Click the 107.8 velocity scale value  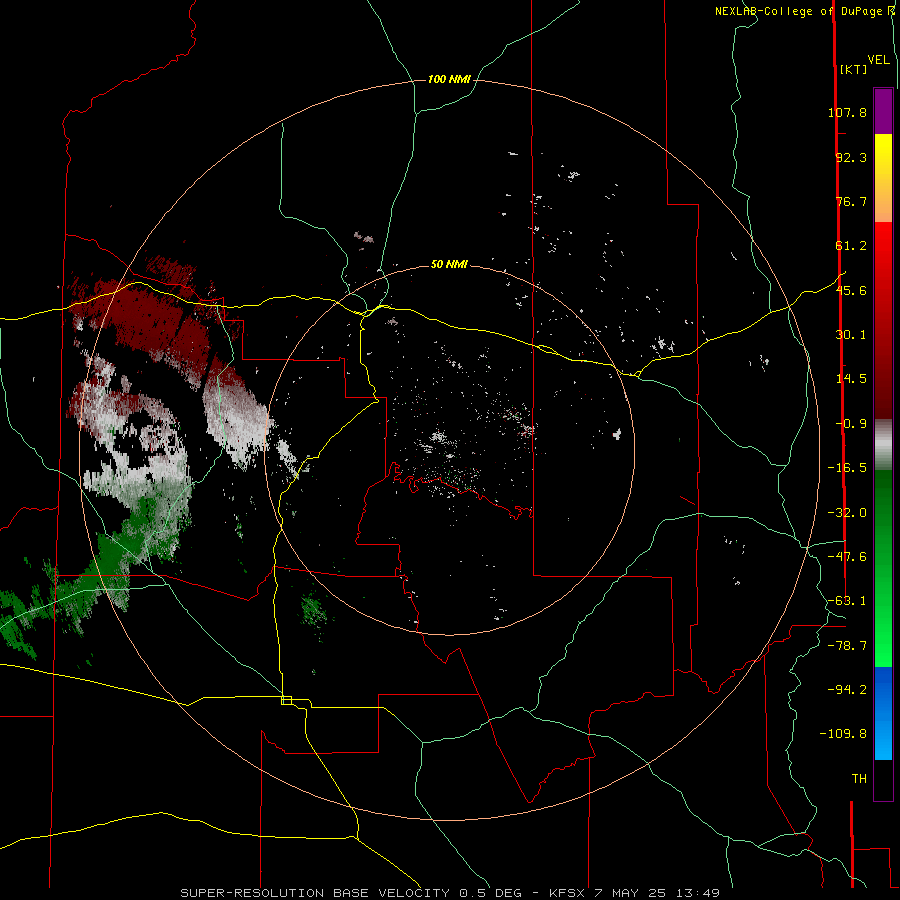click(x=847, y=112)
